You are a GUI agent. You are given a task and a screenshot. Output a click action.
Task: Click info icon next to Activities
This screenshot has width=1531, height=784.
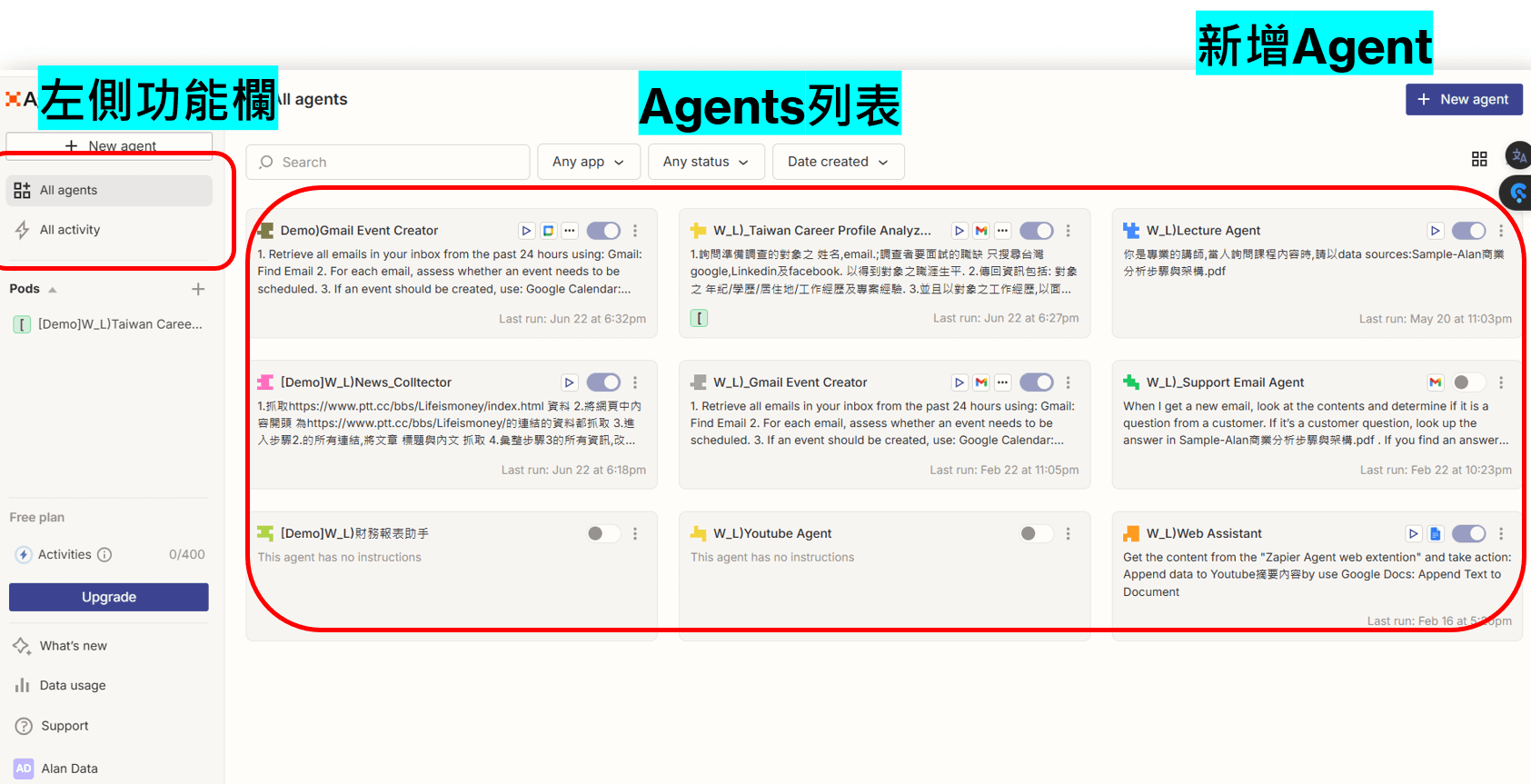point(104,555)
